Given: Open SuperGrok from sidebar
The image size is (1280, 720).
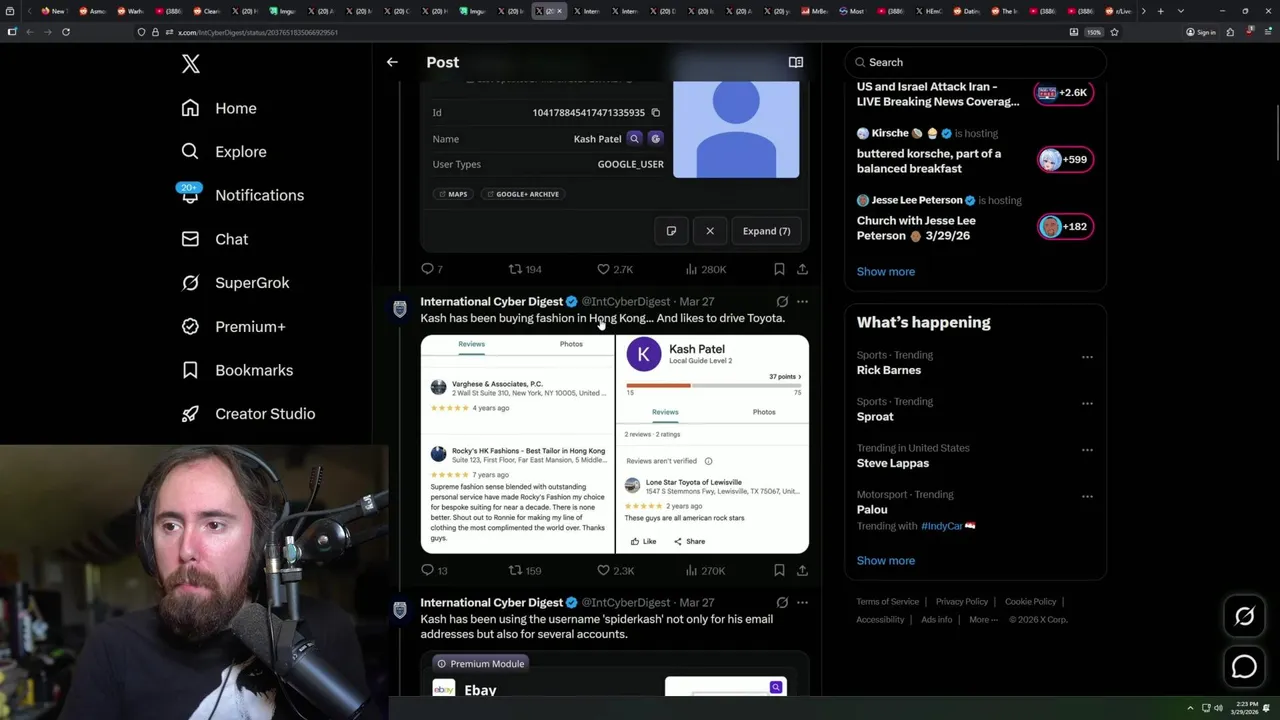Looking at the screenshot, I should point(236,282).
